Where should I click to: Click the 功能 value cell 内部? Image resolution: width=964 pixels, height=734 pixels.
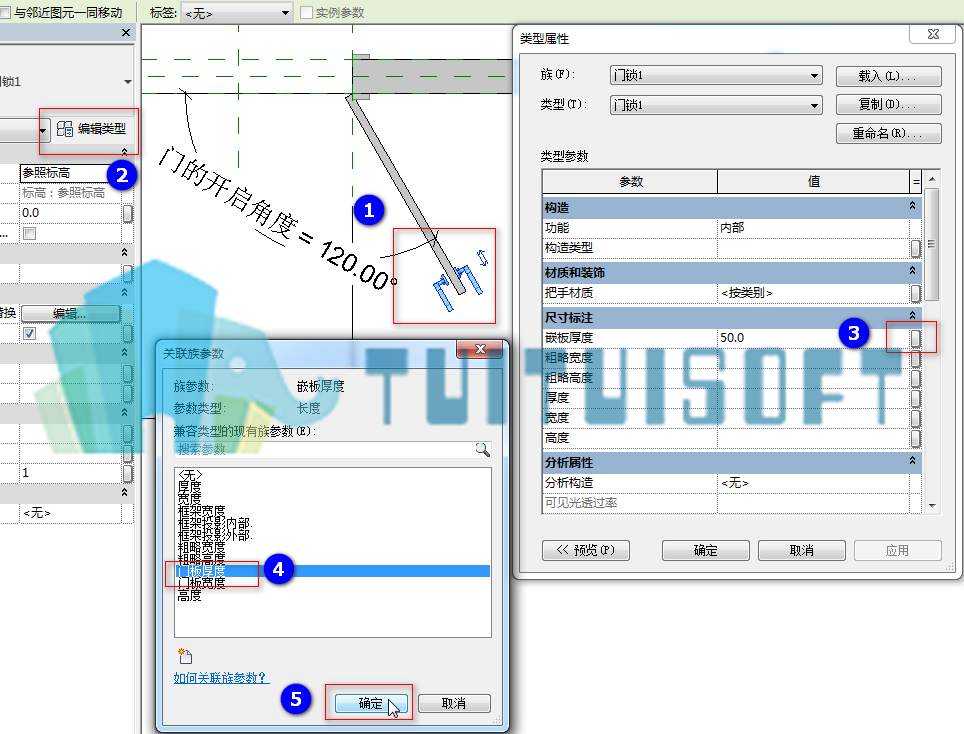click(x=813, y=228)
